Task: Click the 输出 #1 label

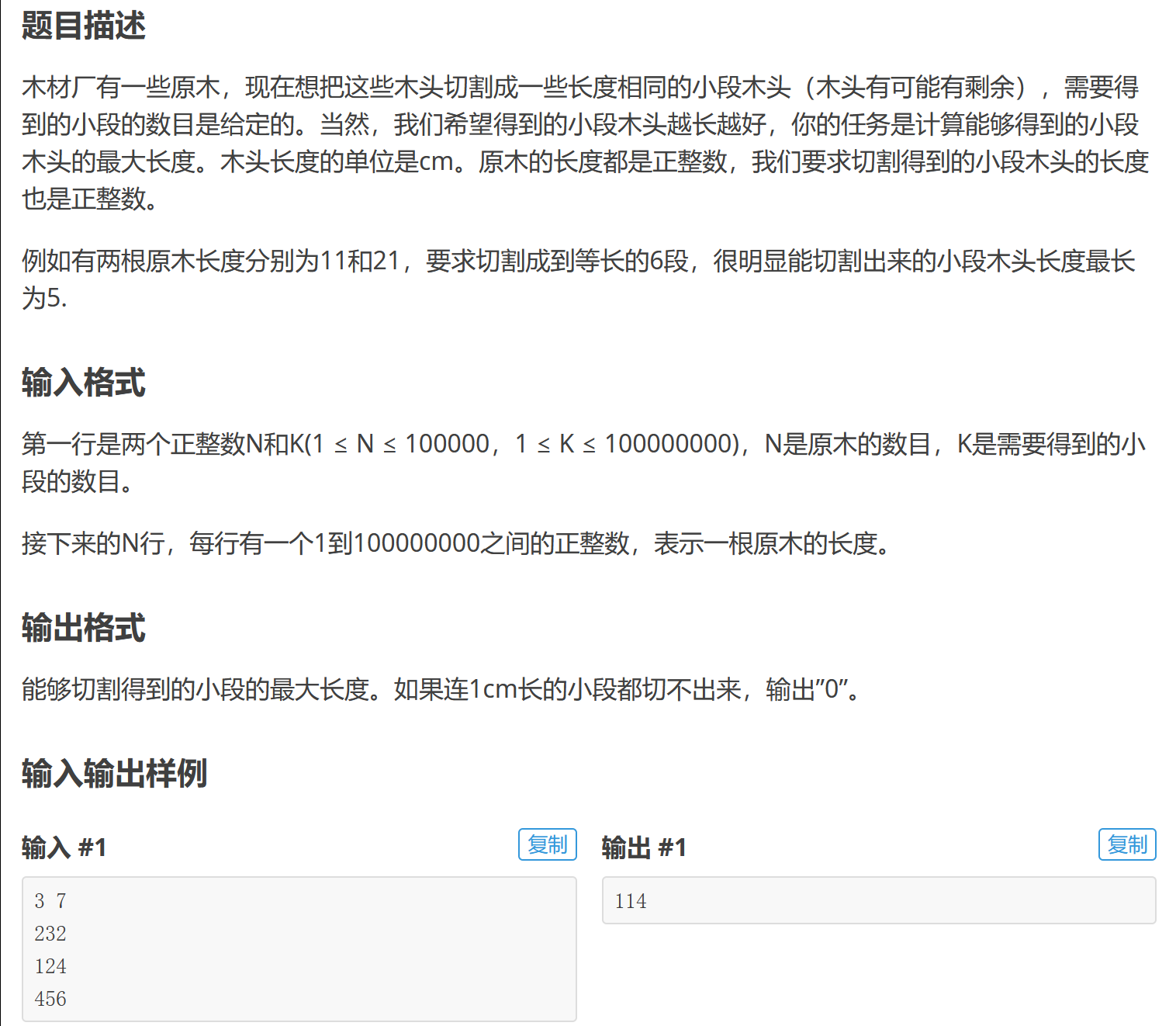Action: [x=644, y=847]
